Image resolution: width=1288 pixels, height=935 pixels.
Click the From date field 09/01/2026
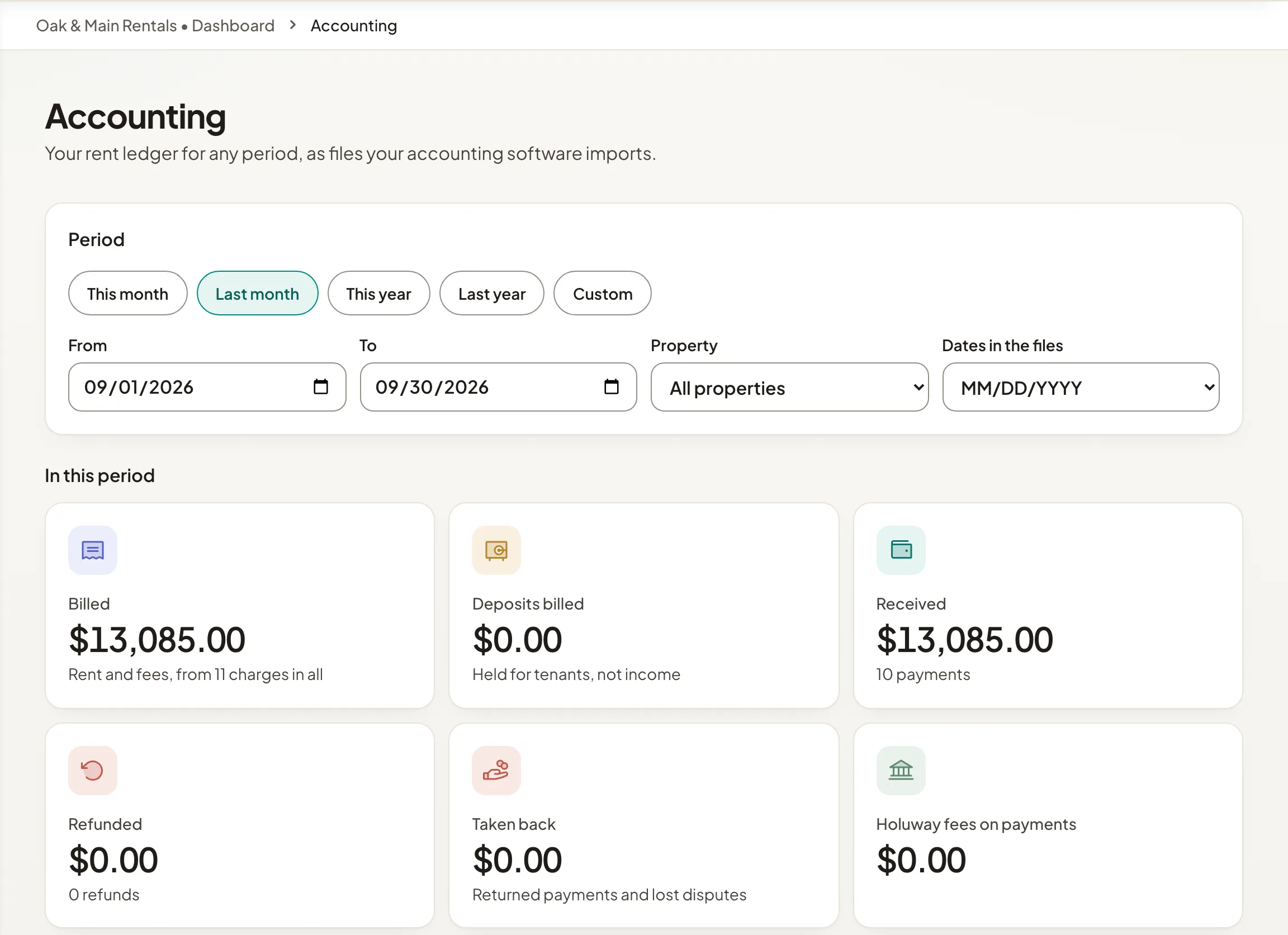tap(207, 387)
